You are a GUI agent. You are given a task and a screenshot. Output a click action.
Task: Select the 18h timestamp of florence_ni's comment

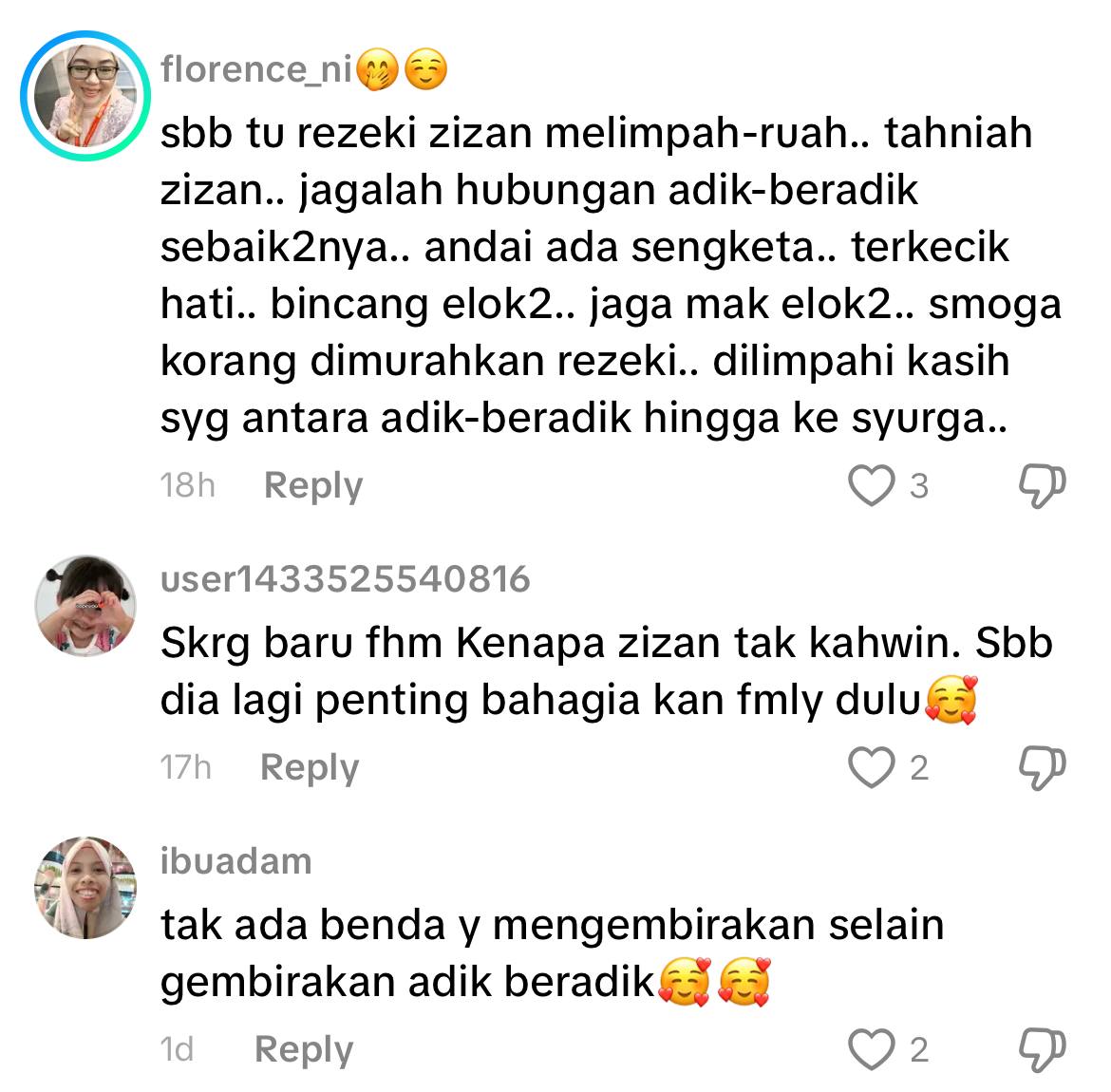(188, 485)
